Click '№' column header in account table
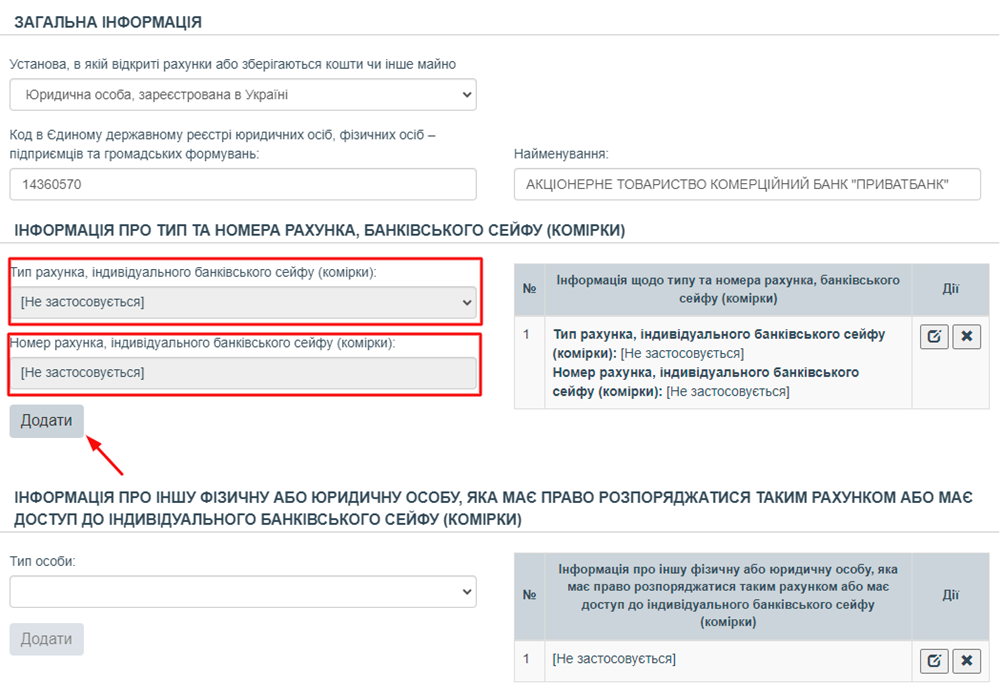1004x688 pixels. [530, 289]
